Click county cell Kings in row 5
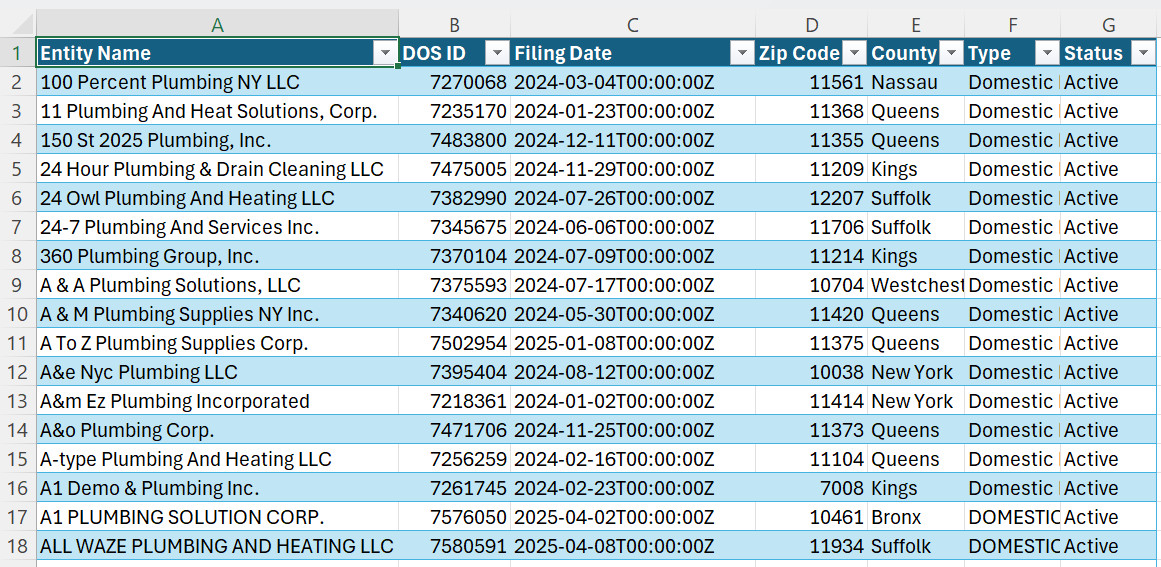This screenshot has width=1161, height=567. coord(916,169)
